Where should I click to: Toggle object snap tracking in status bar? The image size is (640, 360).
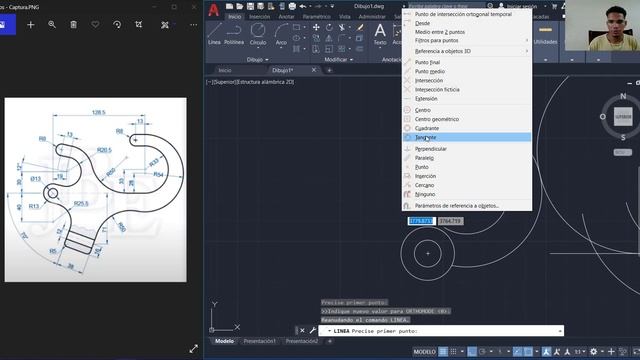[517, 351]
